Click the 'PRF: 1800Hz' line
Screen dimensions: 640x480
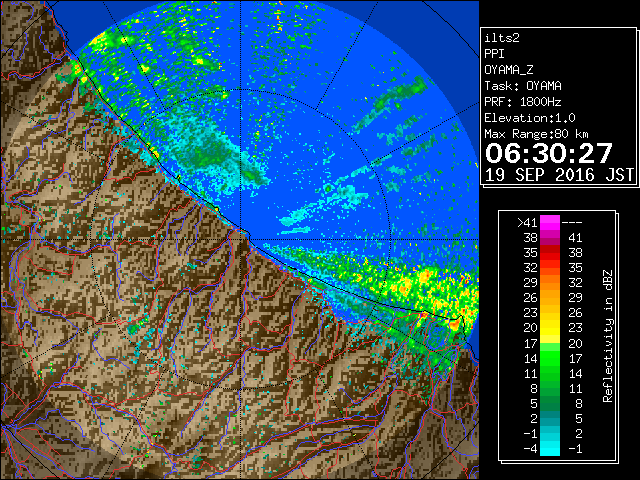click(523, 102)
